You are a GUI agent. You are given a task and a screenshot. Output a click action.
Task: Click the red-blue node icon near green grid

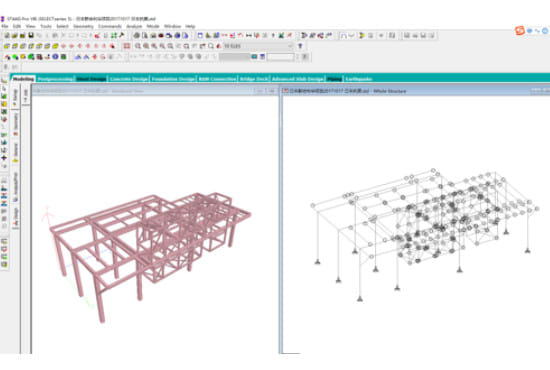pos(98,35)
